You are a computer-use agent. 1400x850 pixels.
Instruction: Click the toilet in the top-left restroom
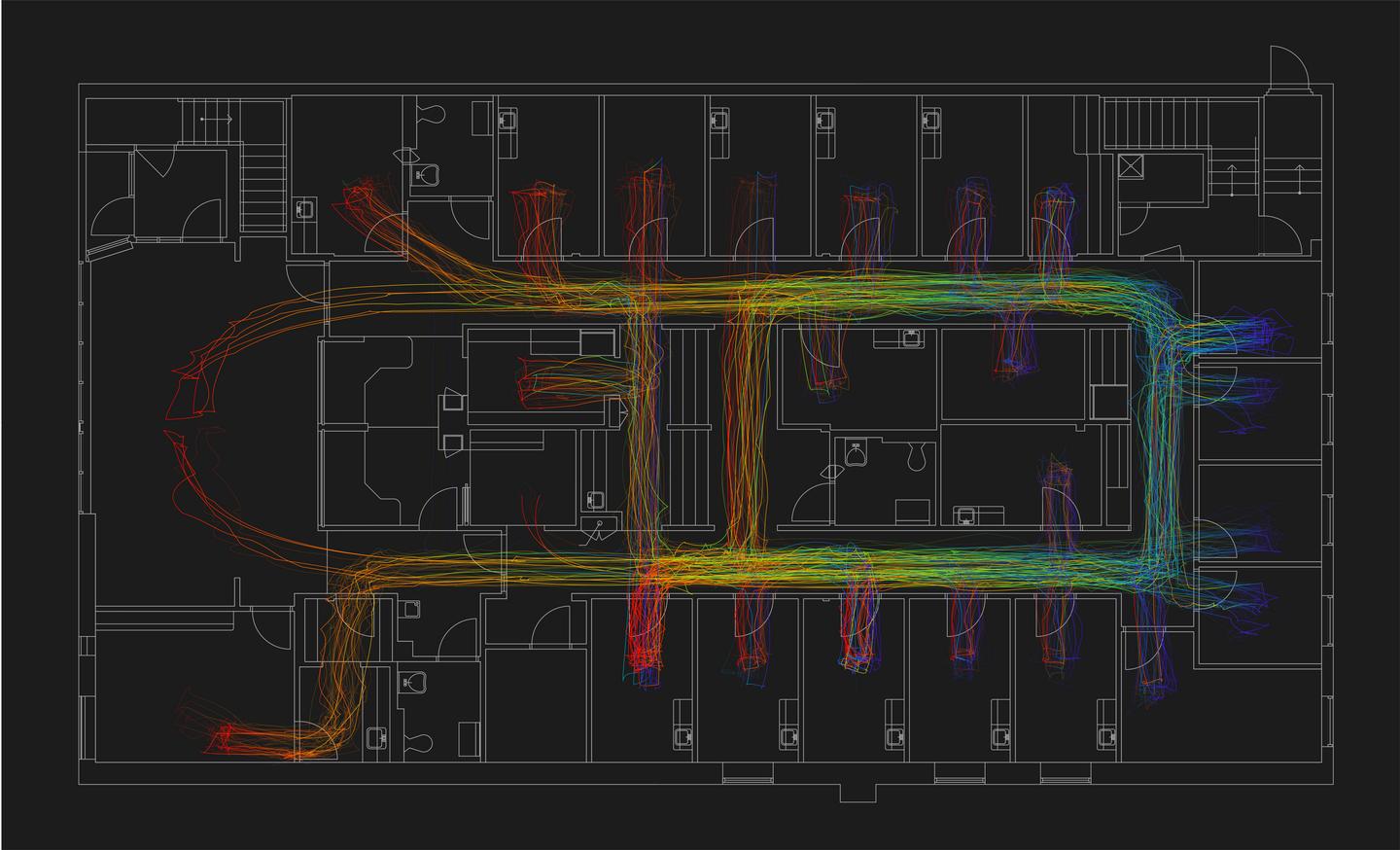pyautogui.click(x=431, y=116)
